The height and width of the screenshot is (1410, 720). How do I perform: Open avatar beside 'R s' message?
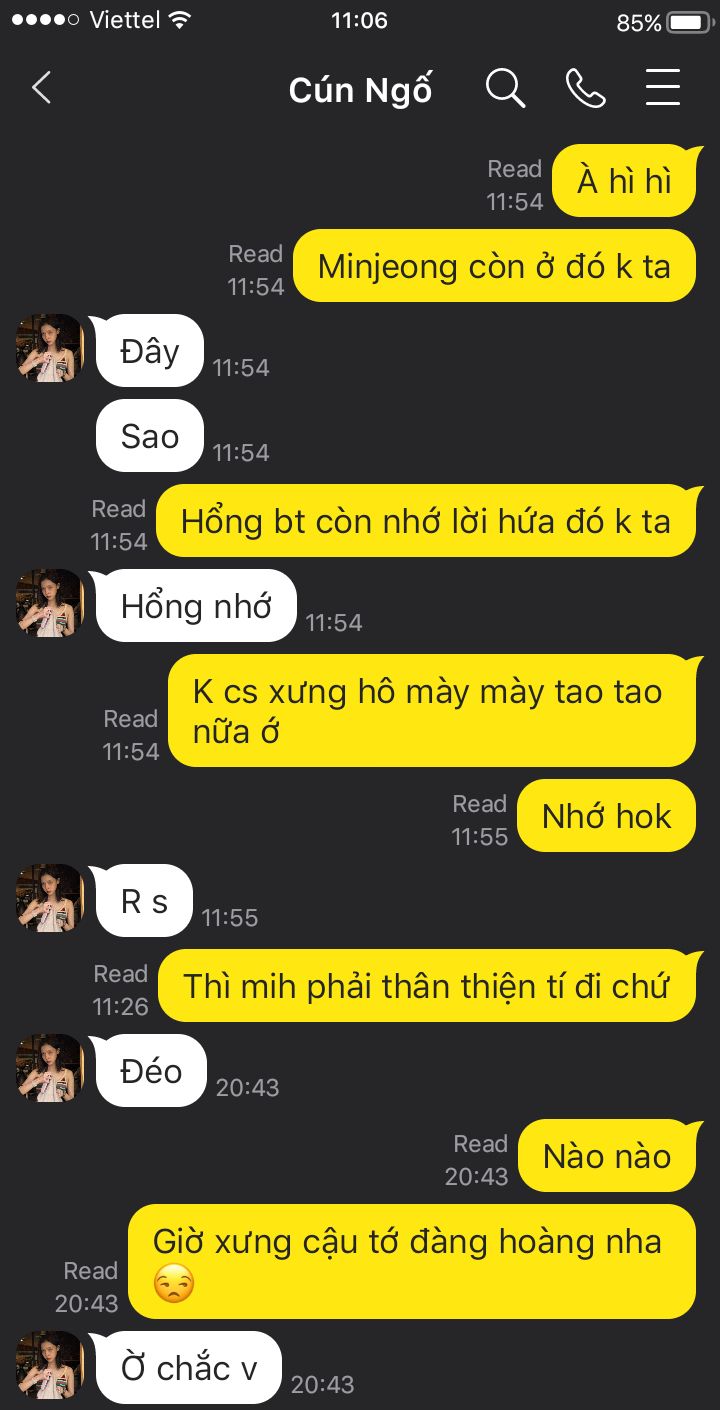pos(49,898)
